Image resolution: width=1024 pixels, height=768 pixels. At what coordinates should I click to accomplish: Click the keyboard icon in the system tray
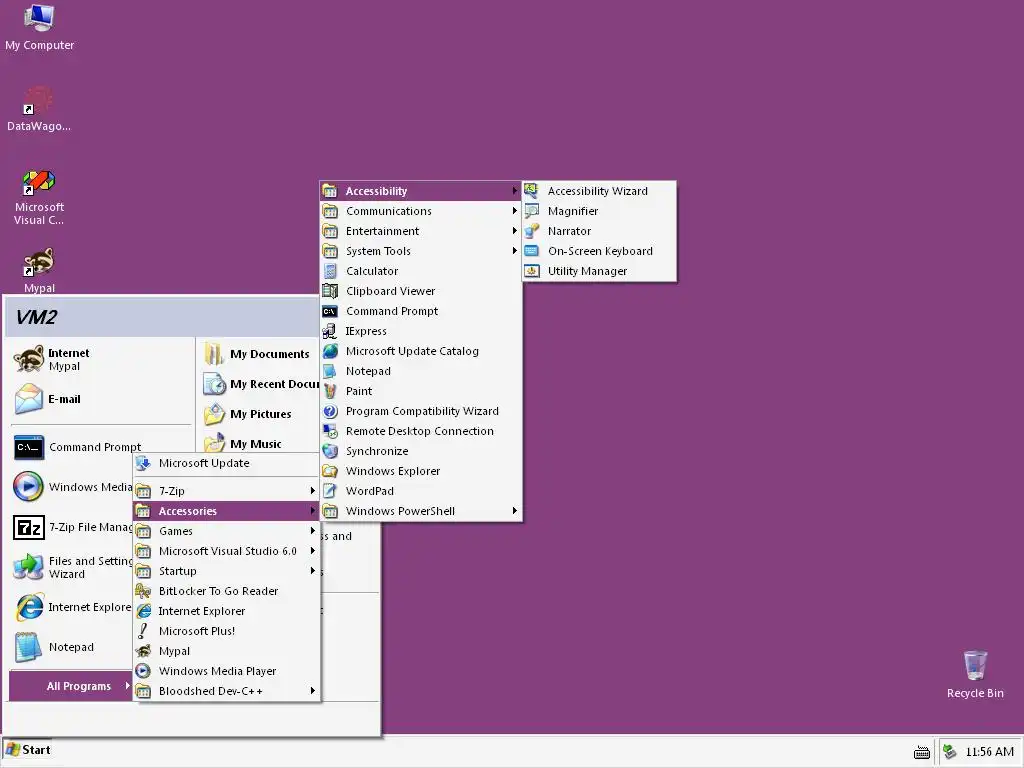921,753
